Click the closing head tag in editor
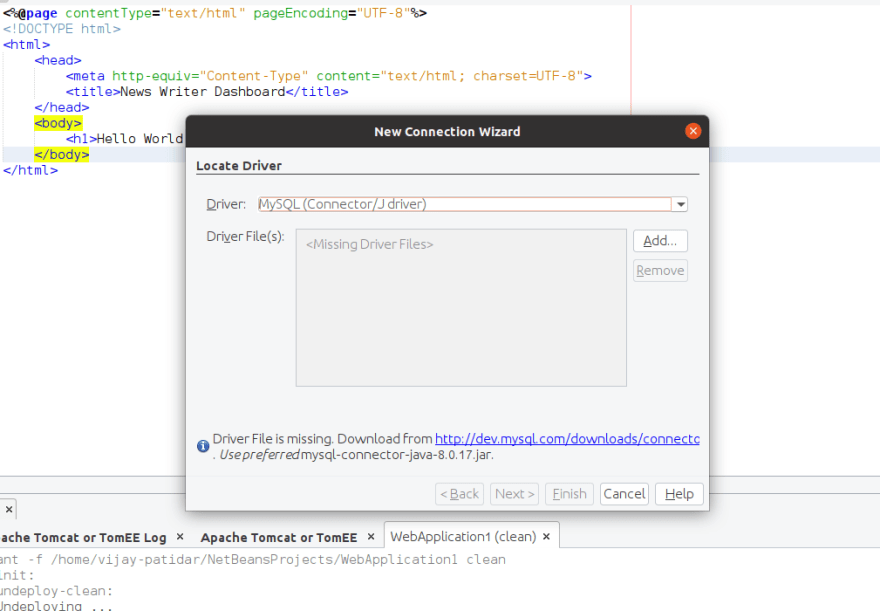This screenshot has width=880, height=611. (62, 107)
